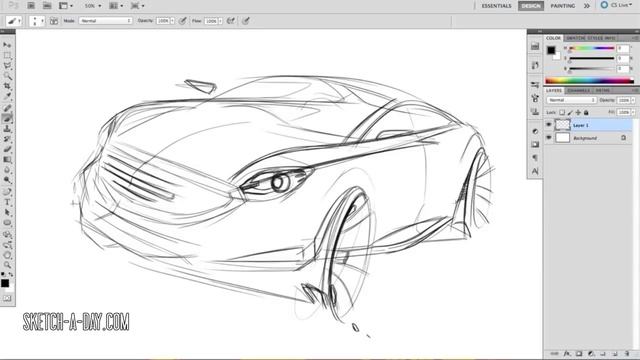640x360 pixels.
Task: Select the Type tool
Action: [x=7, y=202]
